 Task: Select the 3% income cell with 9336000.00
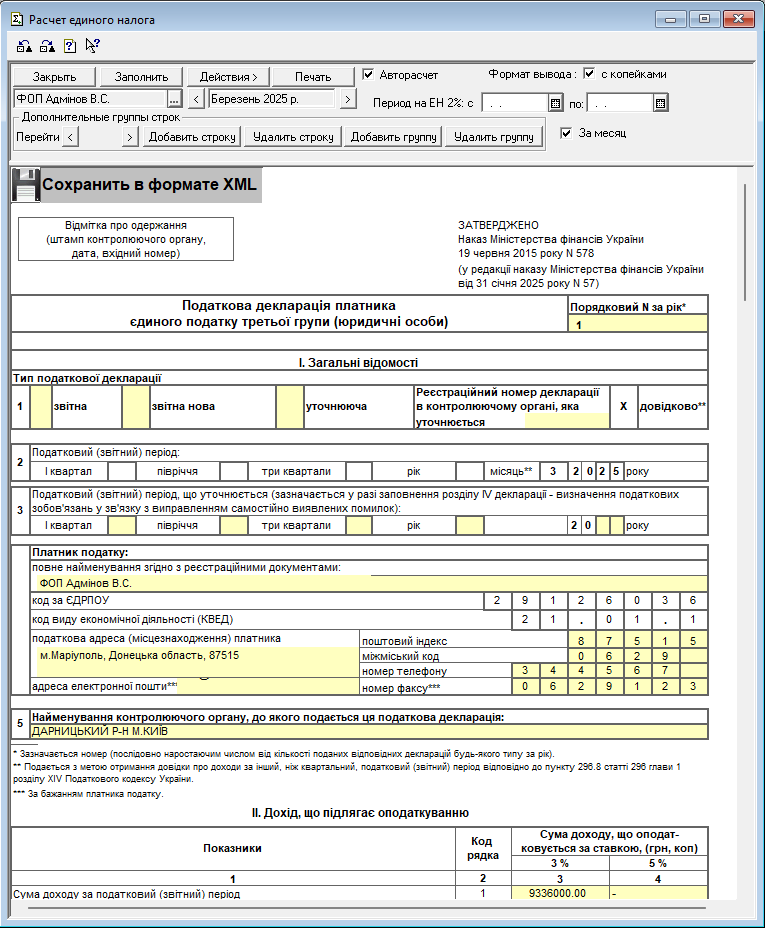560,893
